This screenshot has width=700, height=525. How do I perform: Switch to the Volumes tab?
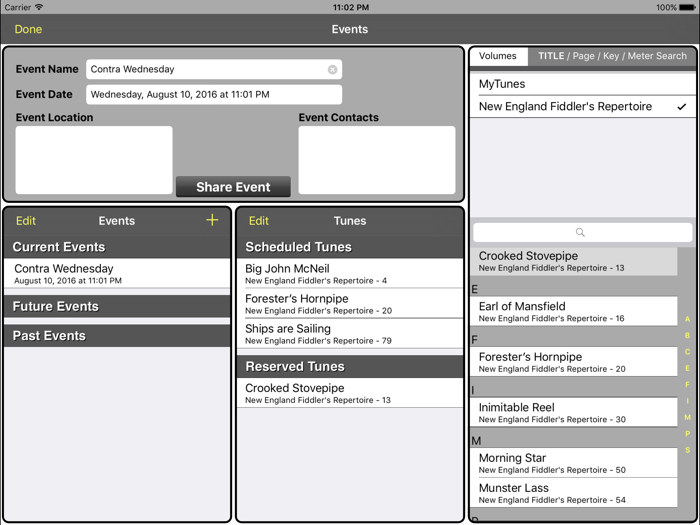coord(498,56)
